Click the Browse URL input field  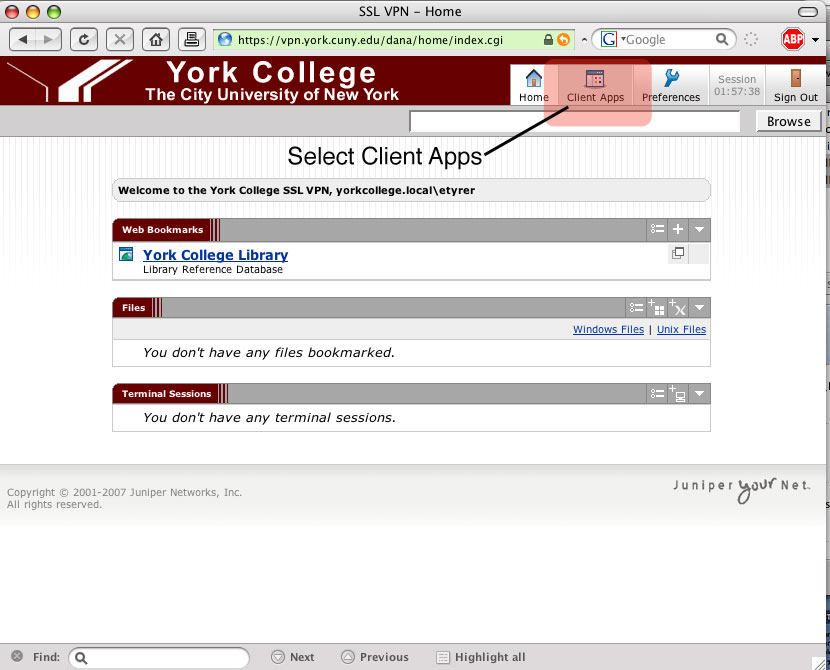(x=574, y=121)
